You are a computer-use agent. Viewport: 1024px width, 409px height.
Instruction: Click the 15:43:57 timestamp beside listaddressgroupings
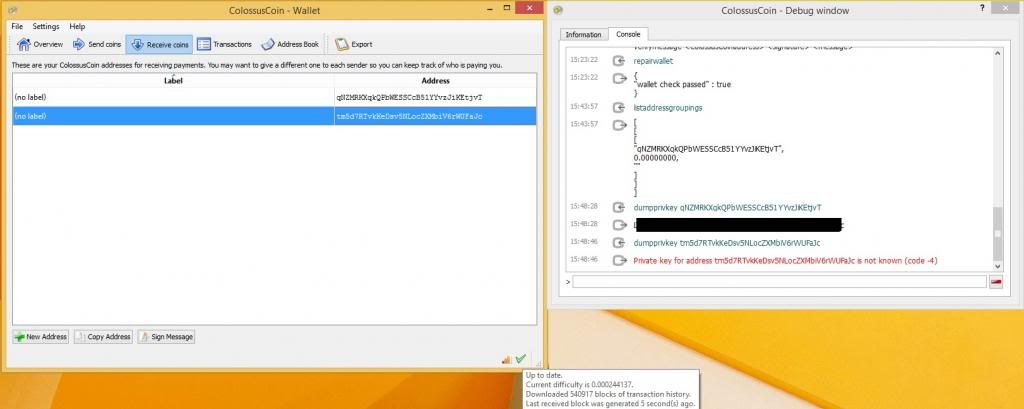click(x=584, y=107)
